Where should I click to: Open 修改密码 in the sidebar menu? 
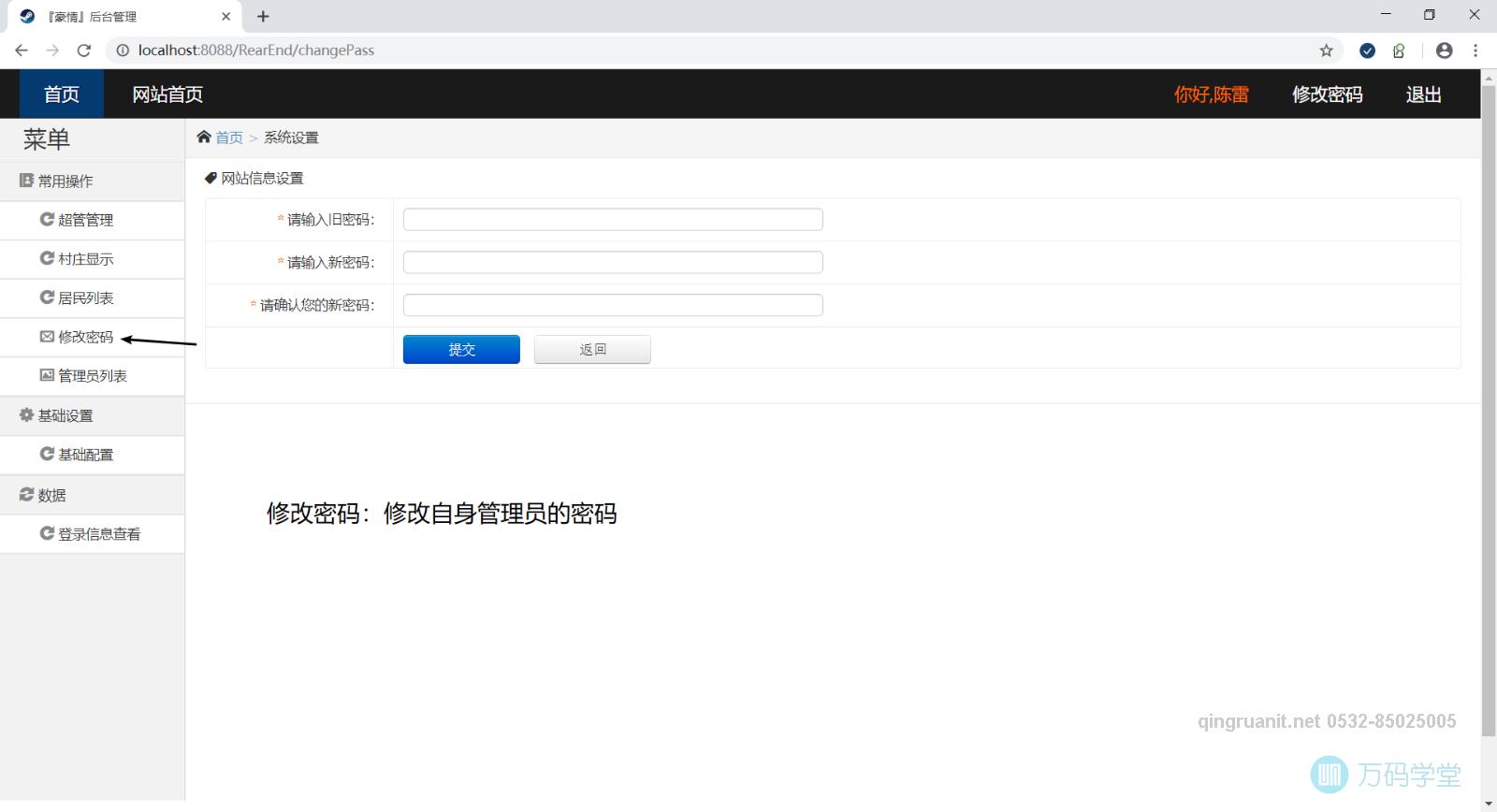(92, 337)
